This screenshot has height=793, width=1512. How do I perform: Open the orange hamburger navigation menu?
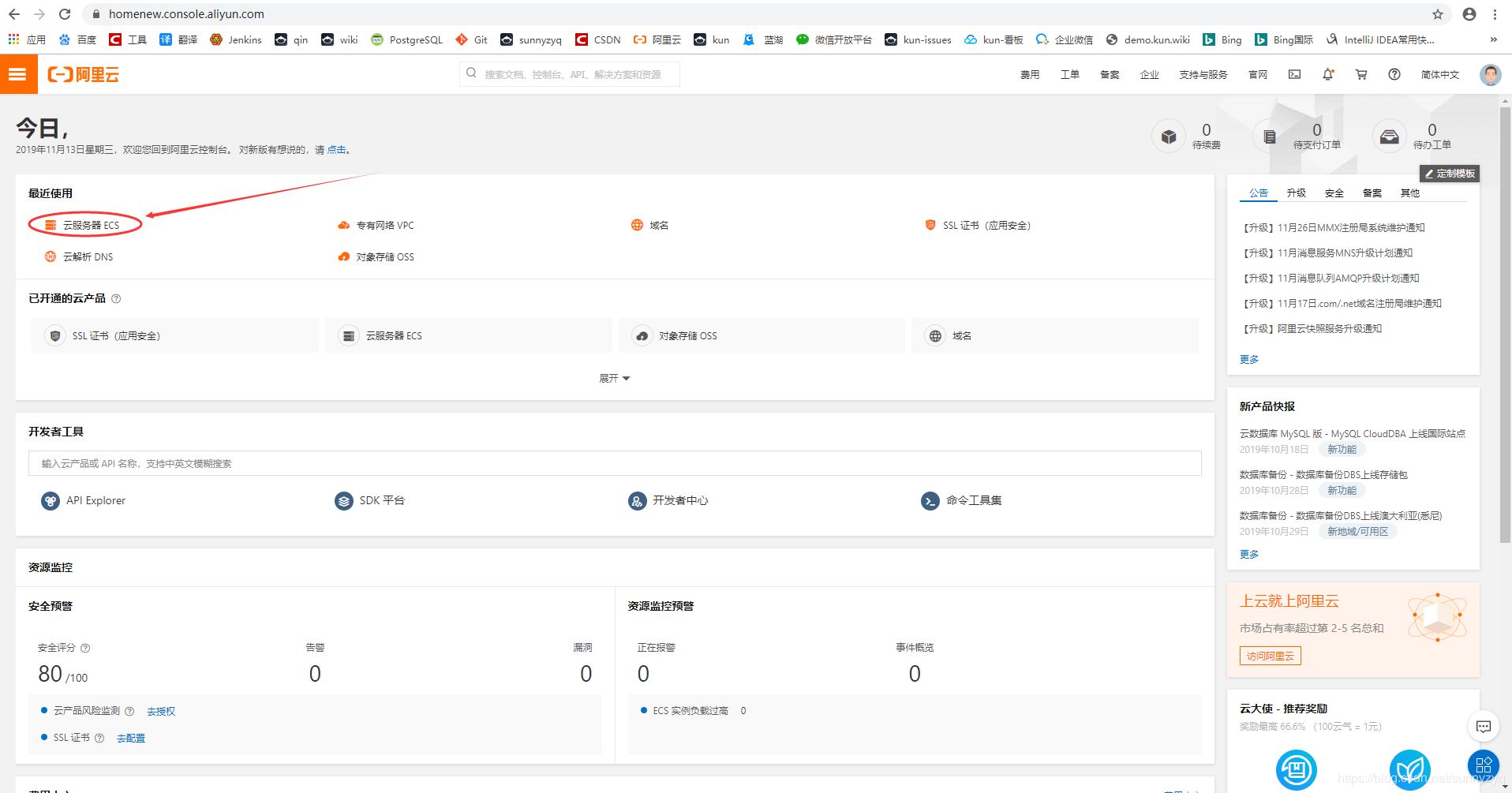[18, 75]
